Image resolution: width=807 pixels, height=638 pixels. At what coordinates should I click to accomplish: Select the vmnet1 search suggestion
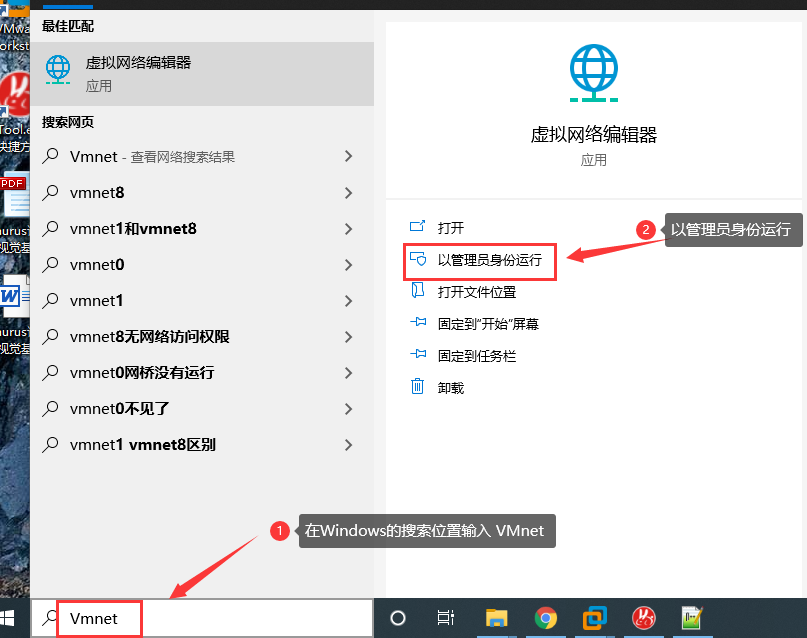(202, 301)
